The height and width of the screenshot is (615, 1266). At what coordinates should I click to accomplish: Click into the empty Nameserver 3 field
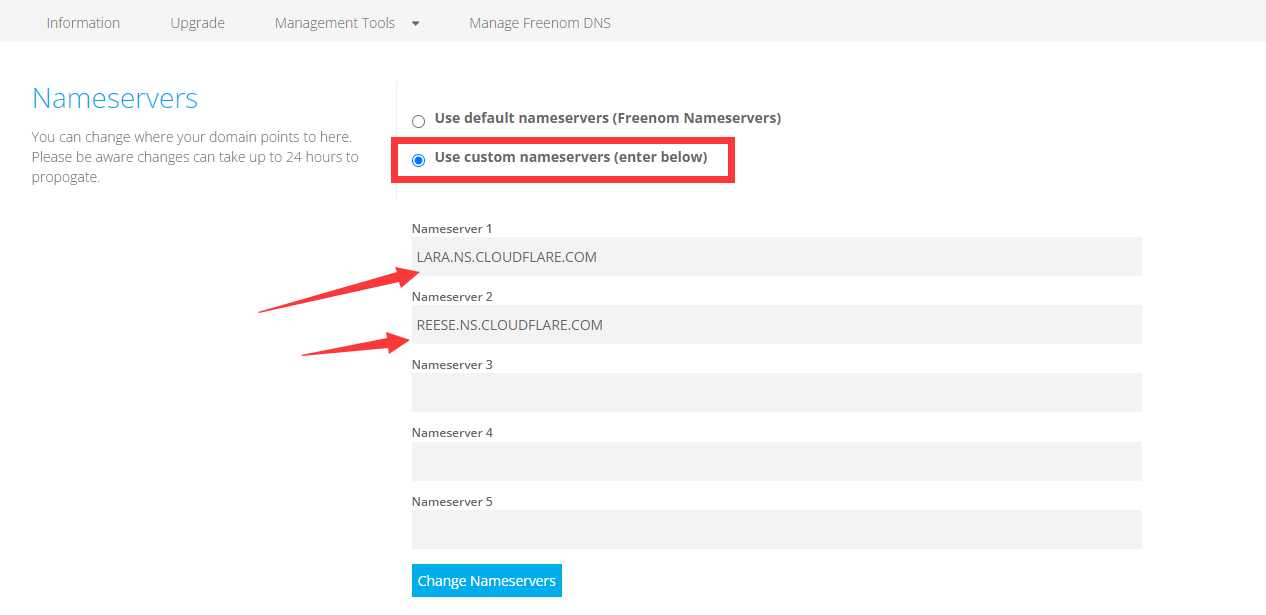[776, 393]
